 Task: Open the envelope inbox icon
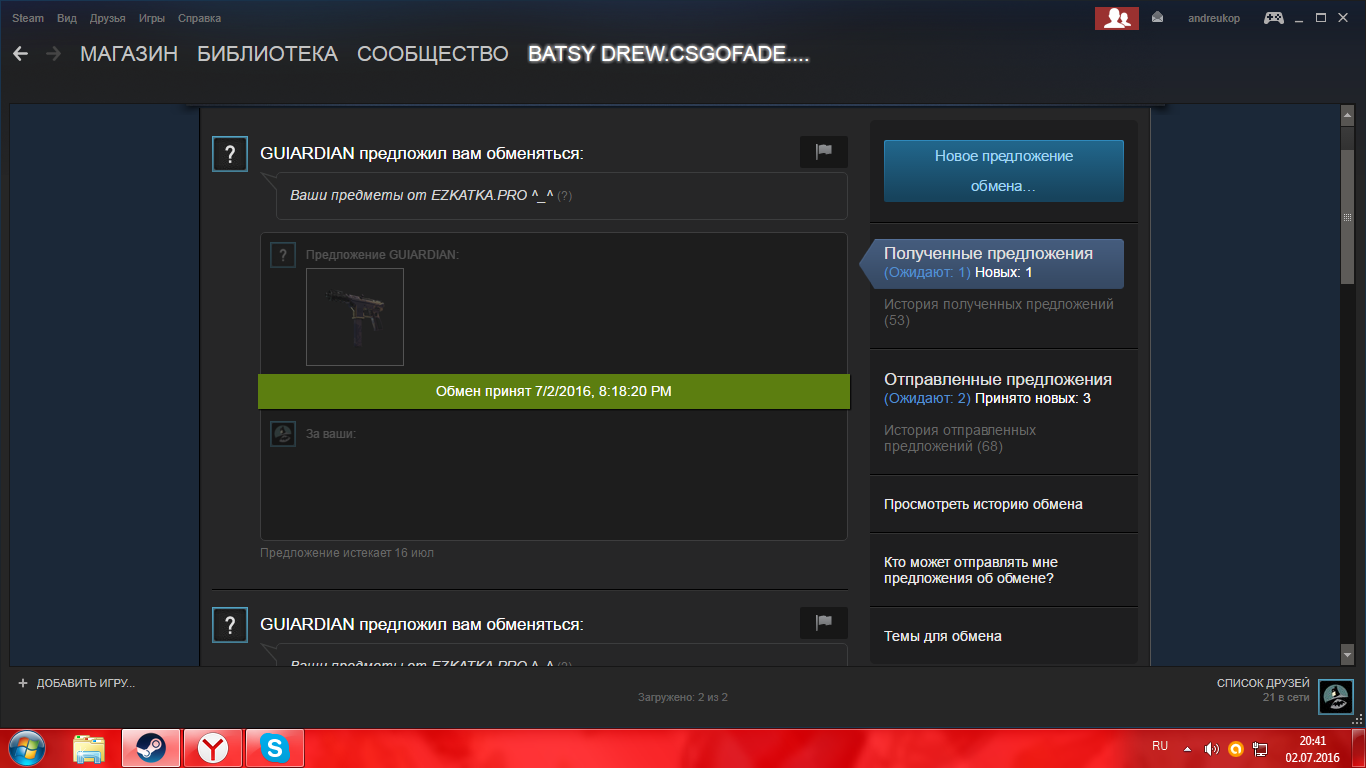coord(1158,18)
